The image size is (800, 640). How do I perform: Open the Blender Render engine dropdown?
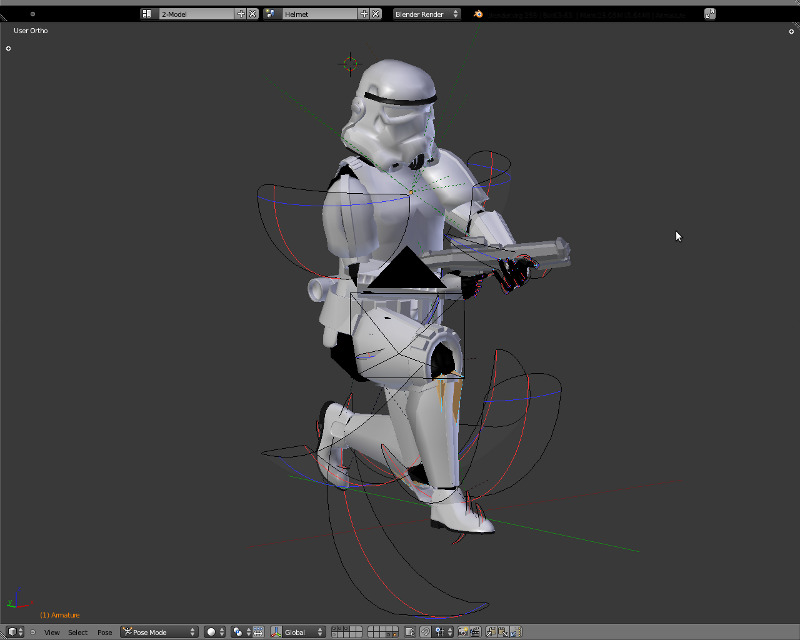(427, 14)
